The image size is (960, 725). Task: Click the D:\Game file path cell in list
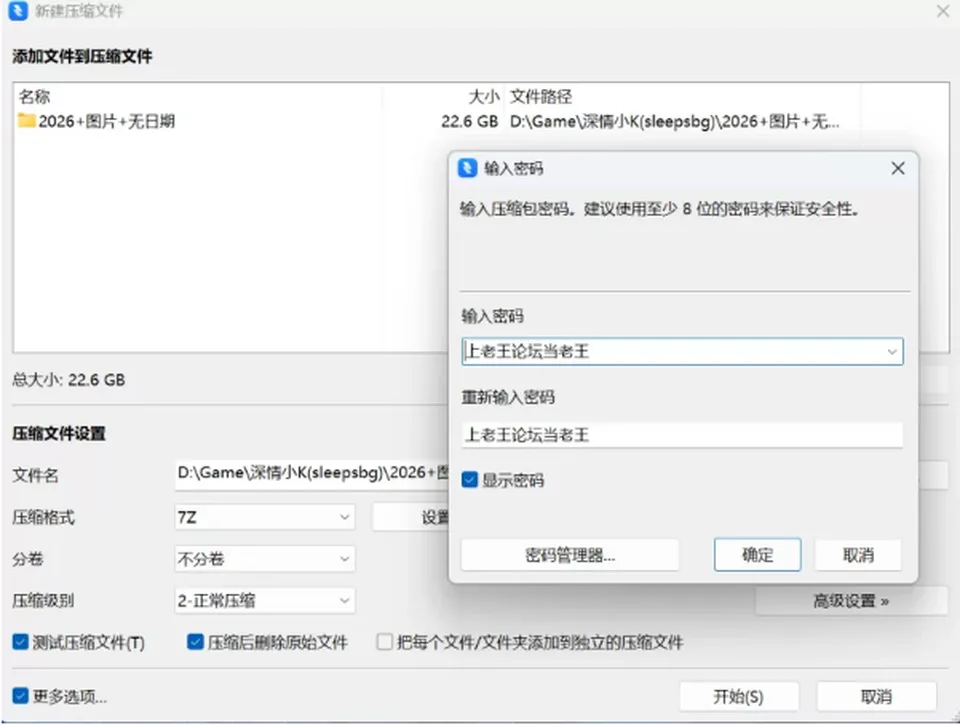pos(674,121)
